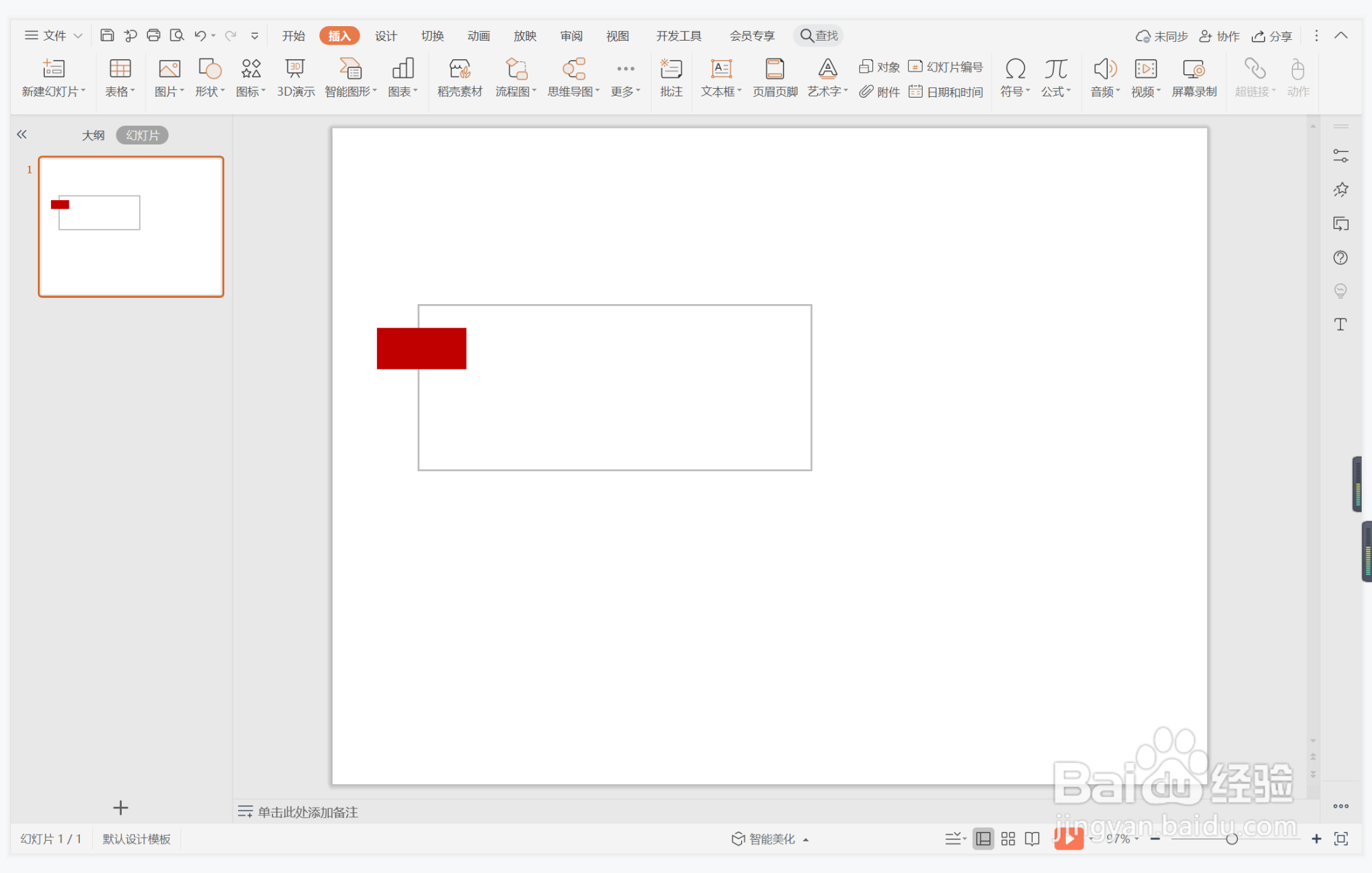Click 单击此处添加备注 notes area
The width and height of the screenshot is (1372, 873).
(308, 812)
